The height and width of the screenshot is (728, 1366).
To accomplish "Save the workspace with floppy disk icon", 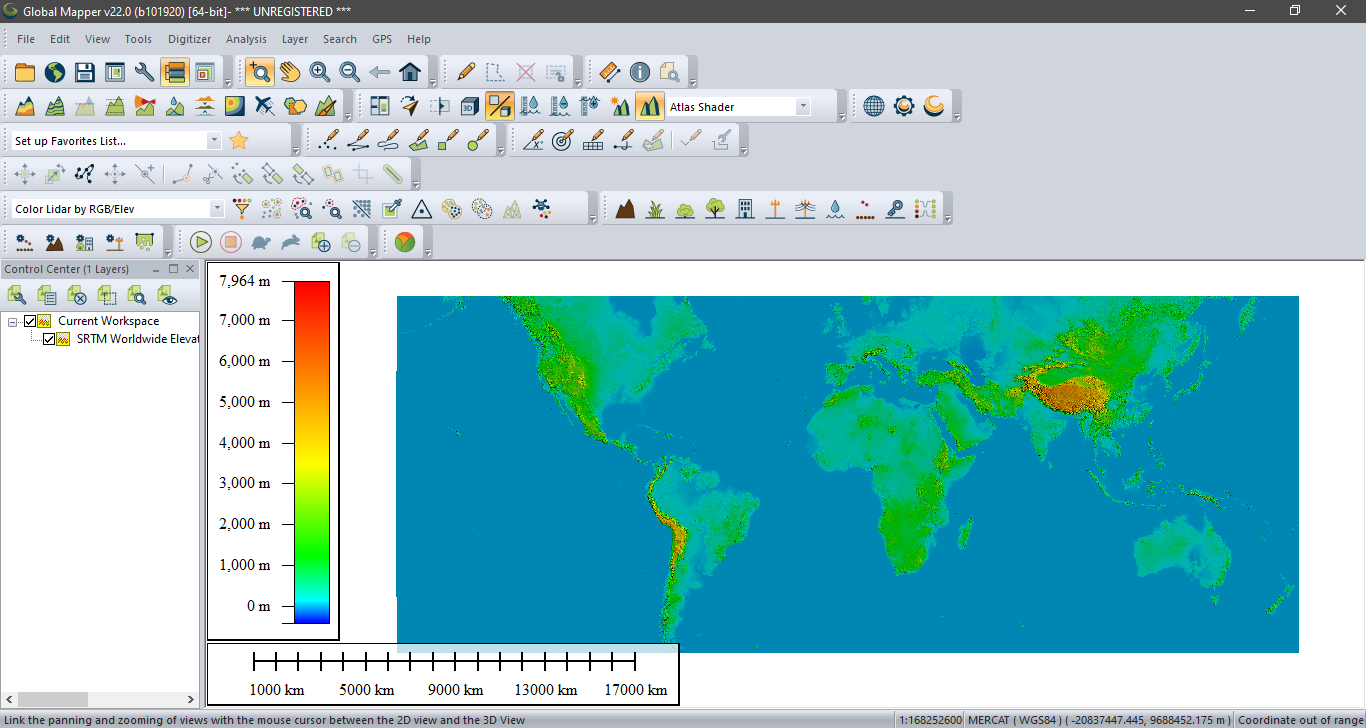I will point(85,72).
